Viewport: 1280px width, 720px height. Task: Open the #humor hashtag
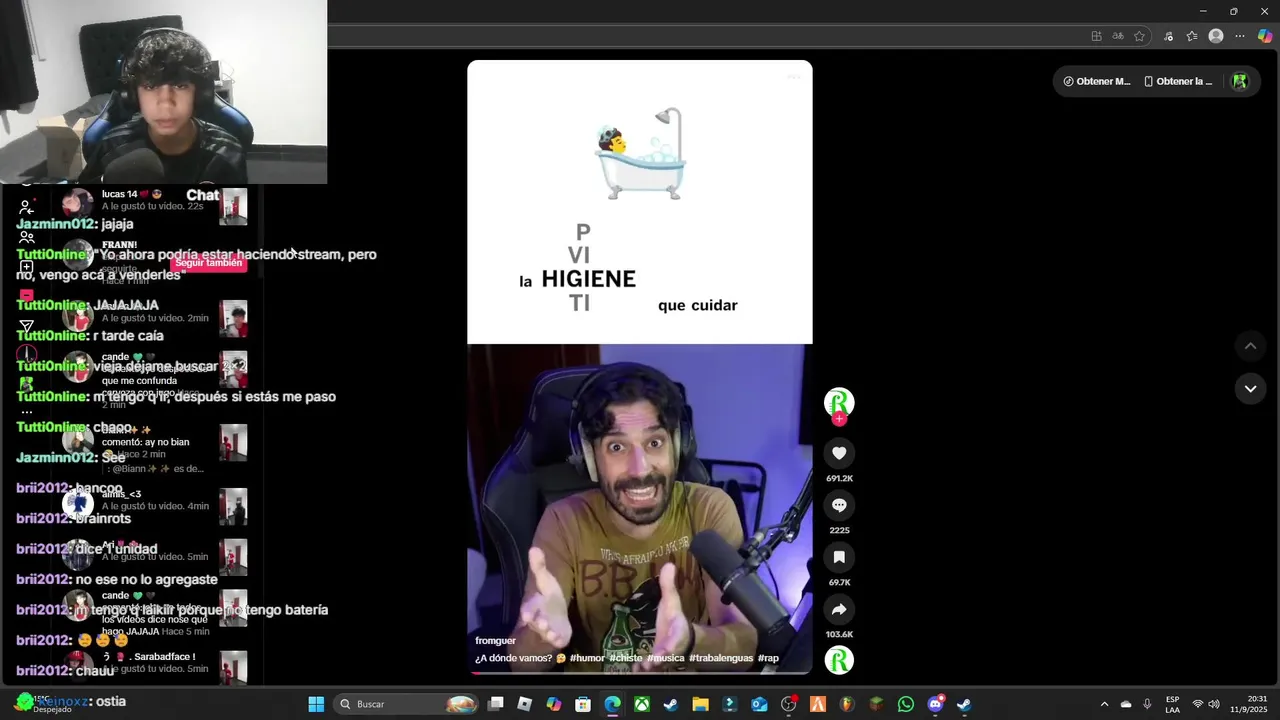587,658
